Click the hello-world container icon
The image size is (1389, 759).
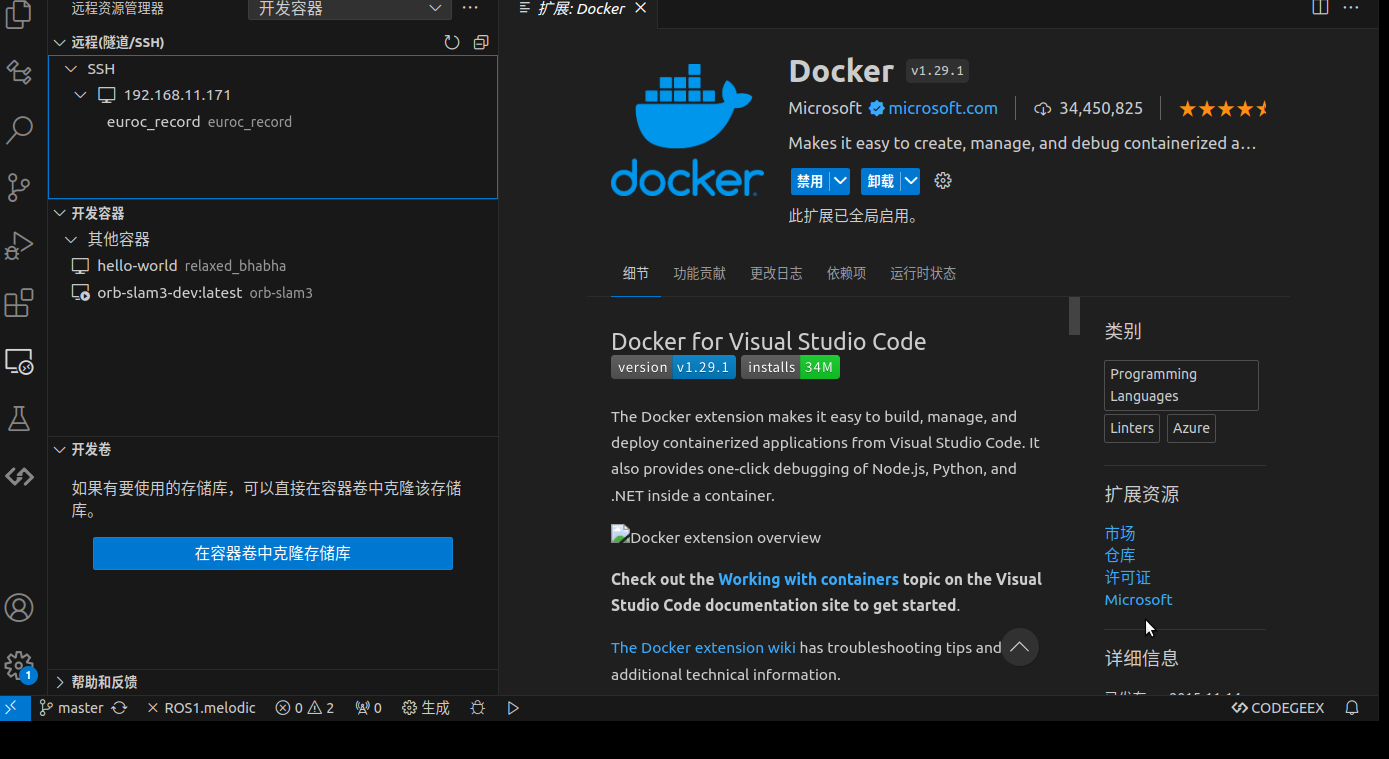(81, 266)
